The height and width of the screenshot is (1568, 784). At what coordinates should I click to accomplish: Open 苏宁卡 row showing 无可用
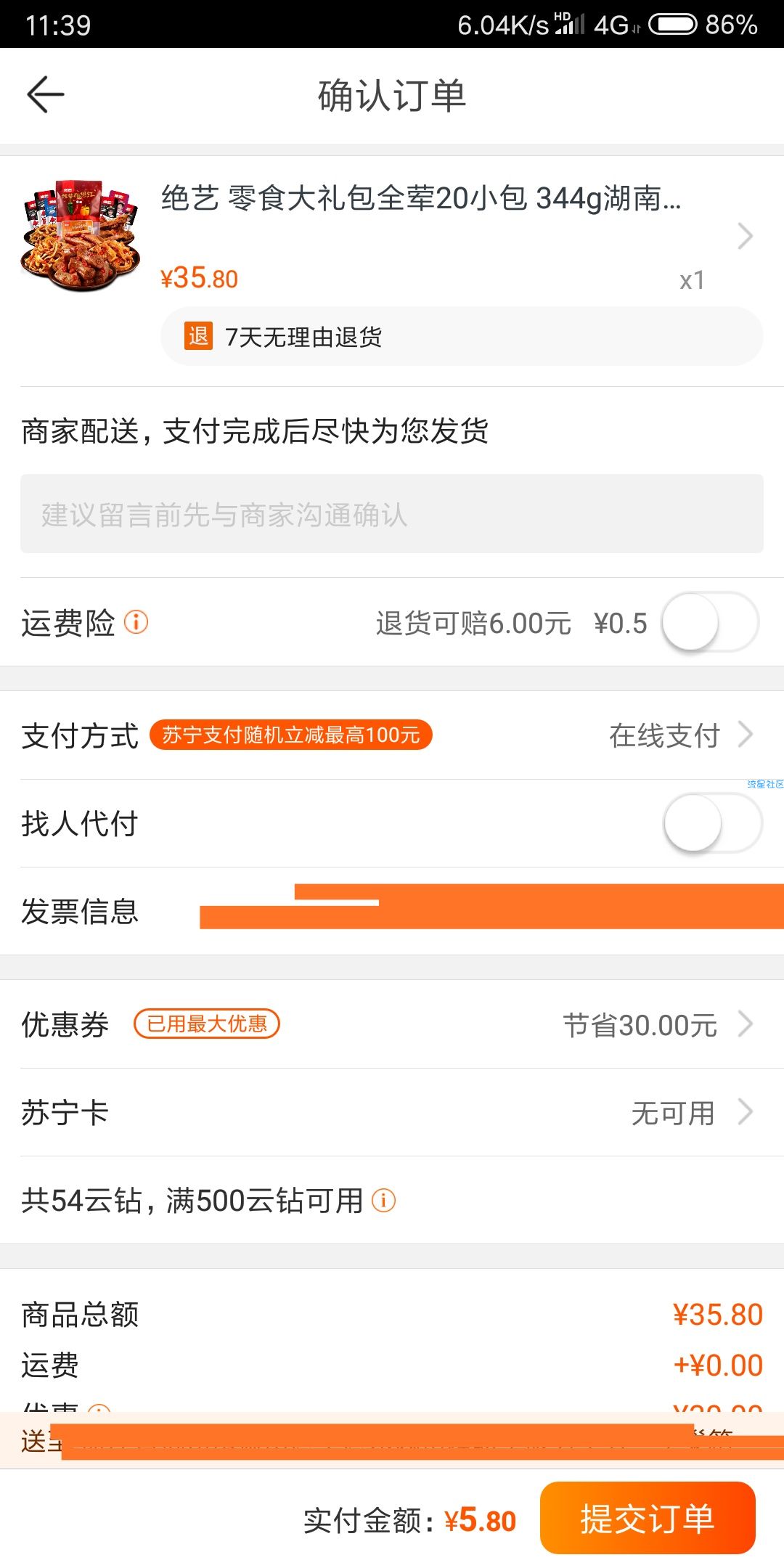point(392,1112)
